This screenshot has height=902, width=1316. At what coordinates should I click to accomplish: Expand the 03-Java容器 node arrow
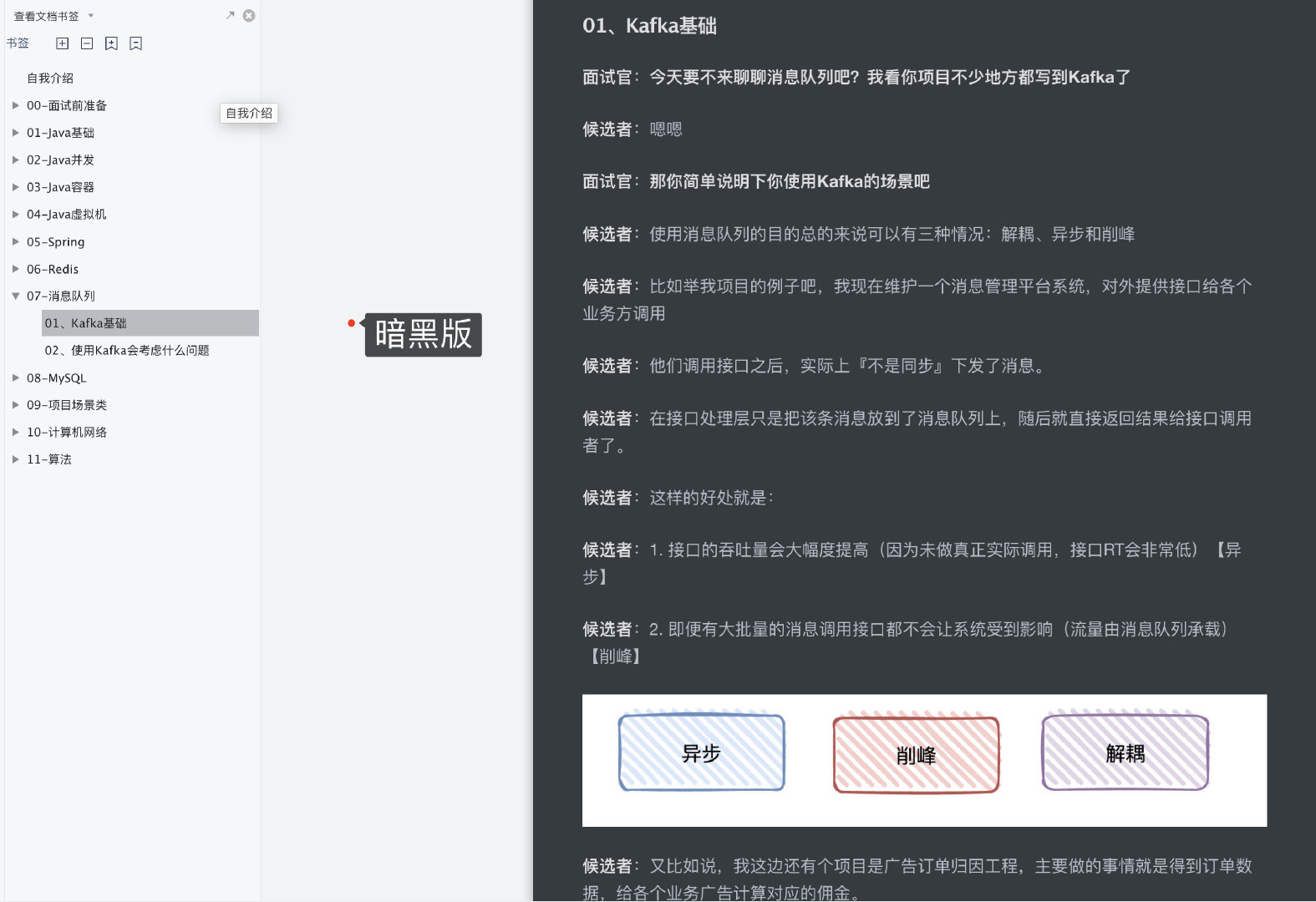[x=15, y=187]
